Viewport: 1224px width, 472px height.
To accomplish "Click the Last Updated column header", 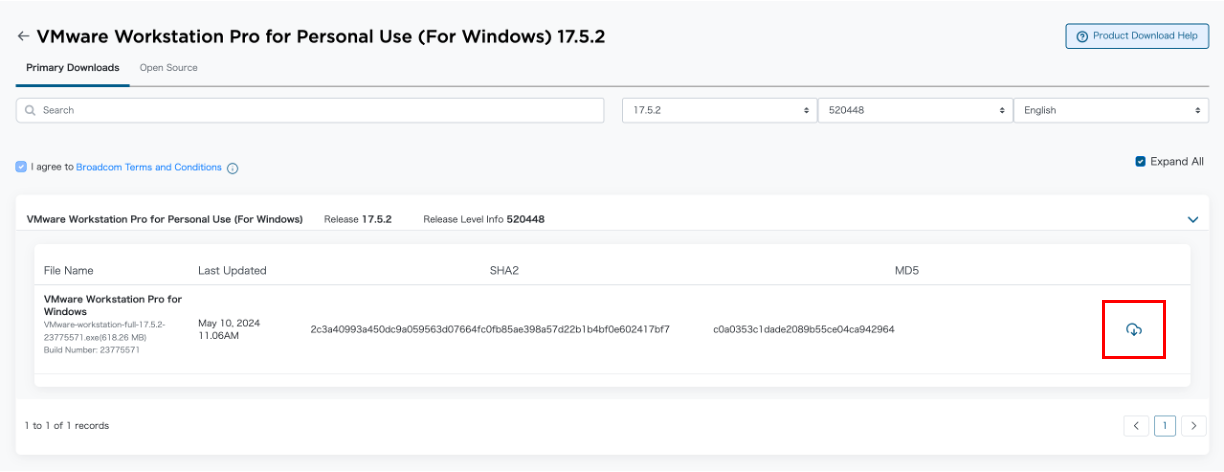I will click(232, 270).
